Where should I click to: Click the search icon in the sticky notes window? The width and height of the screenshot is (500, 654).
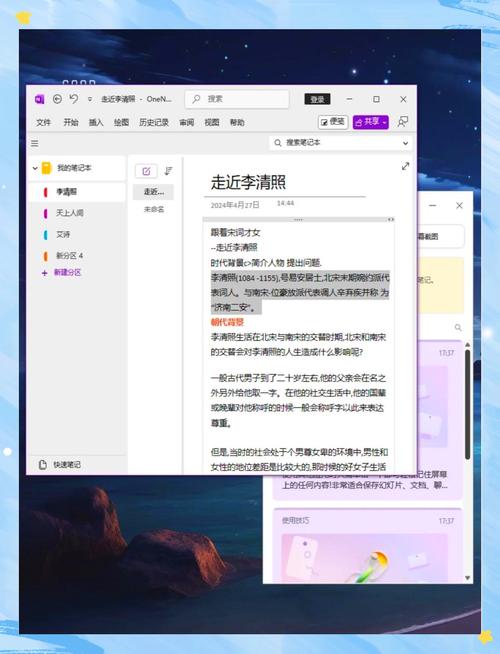click(x=458, y=327)
